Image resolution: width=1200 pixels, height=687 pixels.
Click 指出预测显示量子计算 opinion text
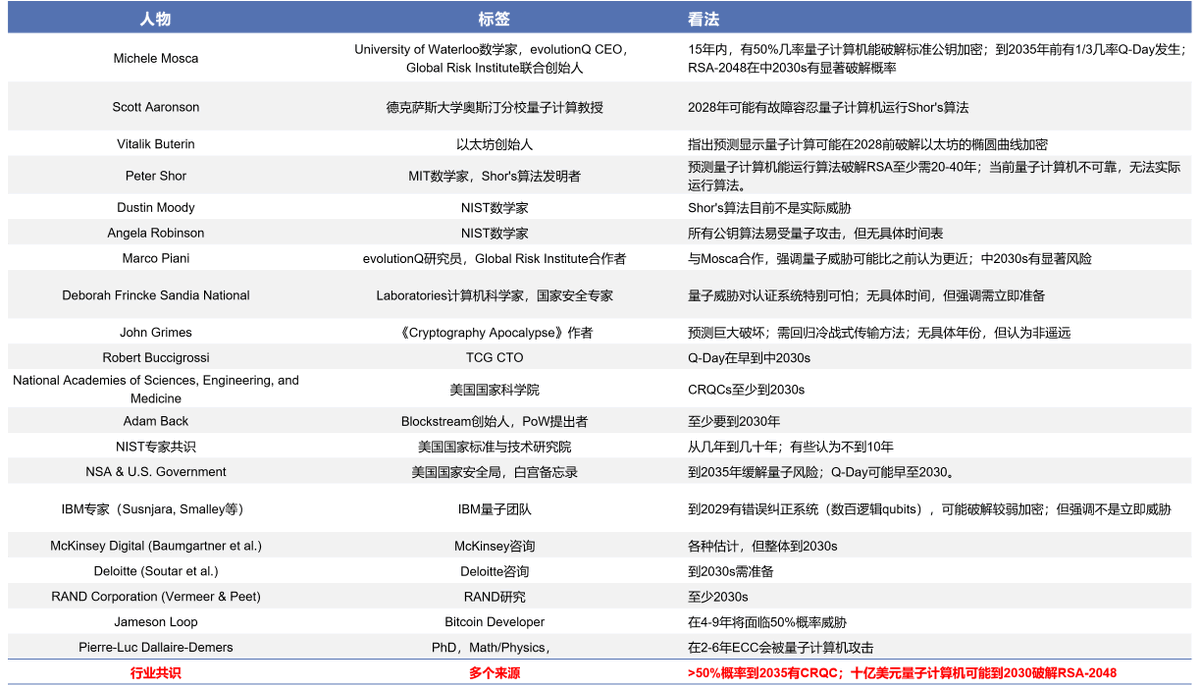pyautogui.click(x=868, y=144)
